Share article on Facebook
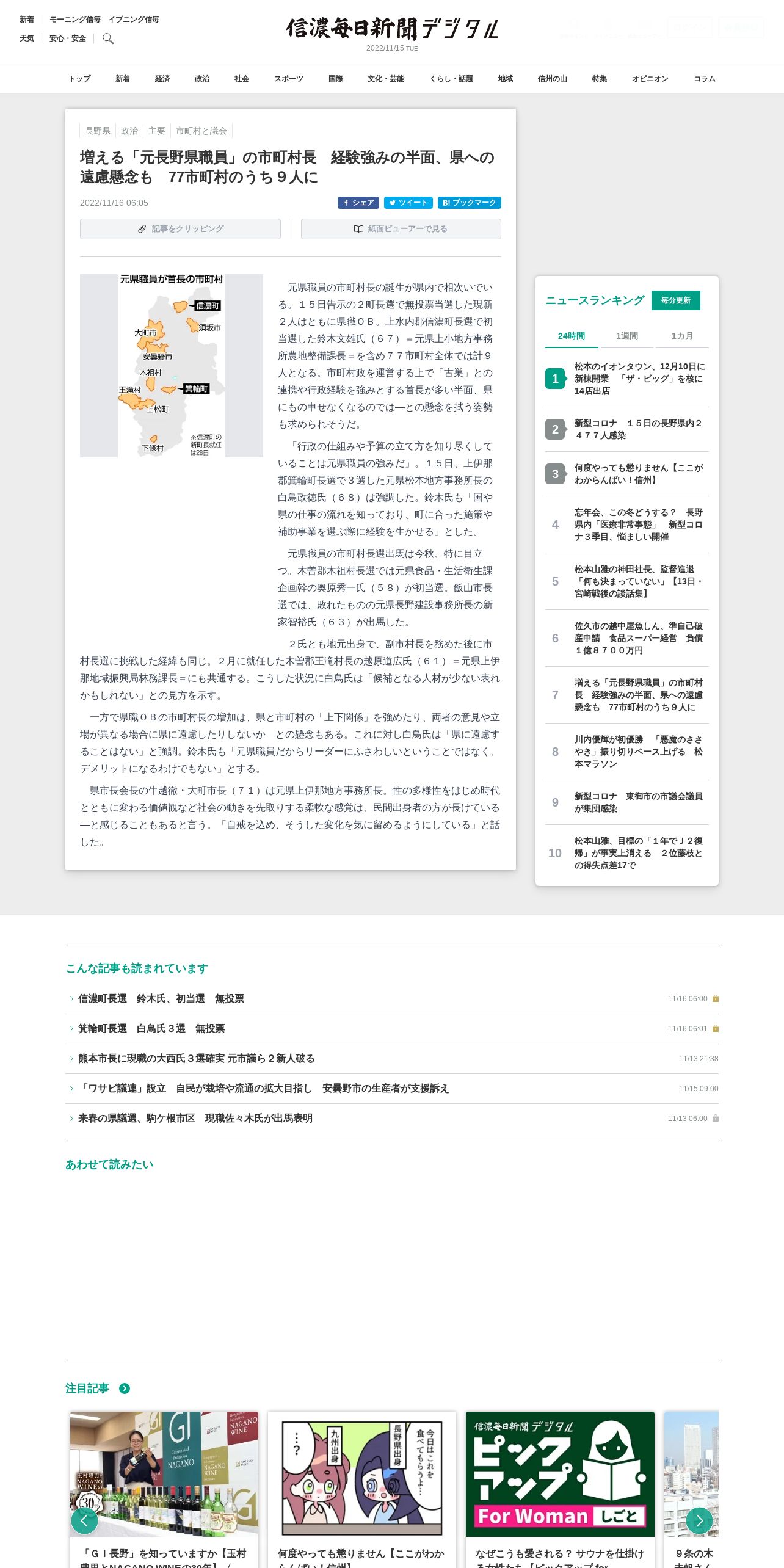784x1568 pixels. (358, 203)
